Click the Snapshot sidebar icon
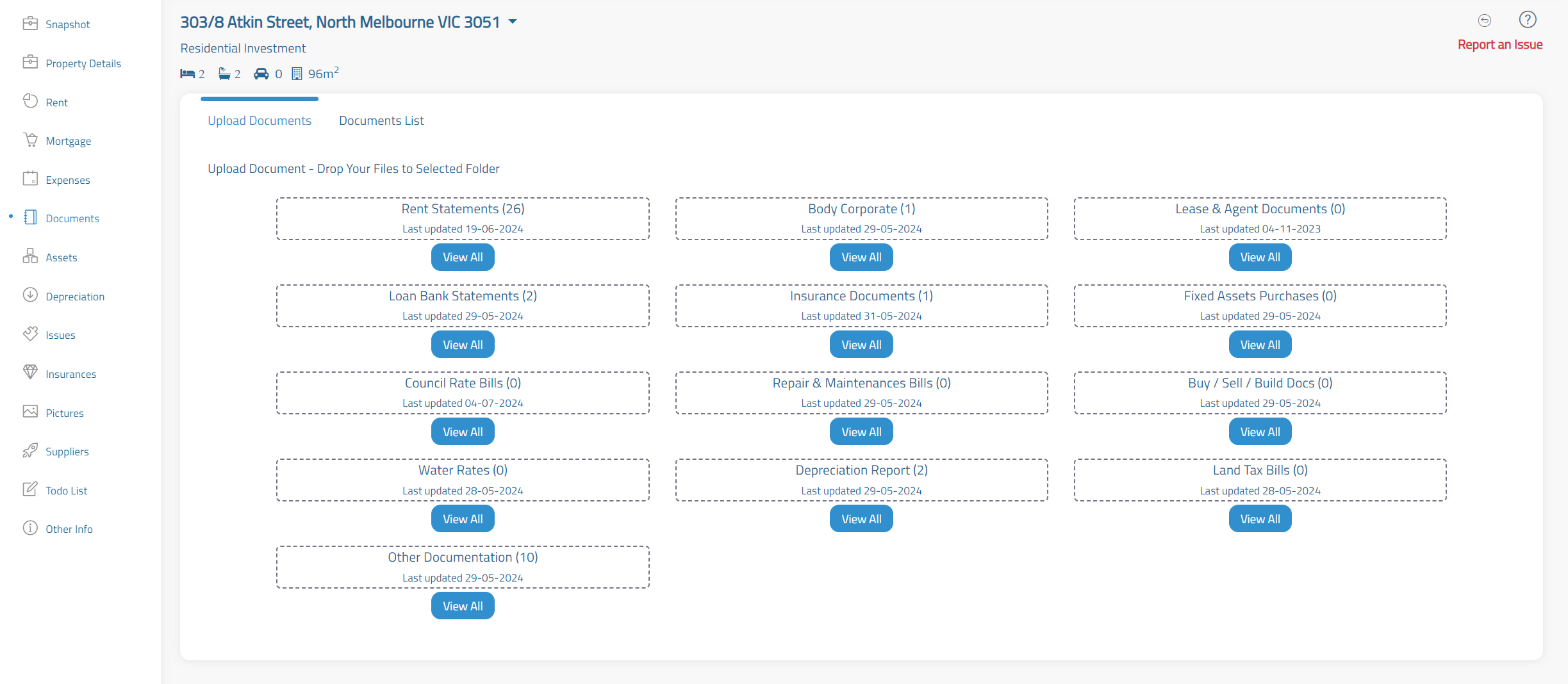1568x684 pixels. coord(30,24)
